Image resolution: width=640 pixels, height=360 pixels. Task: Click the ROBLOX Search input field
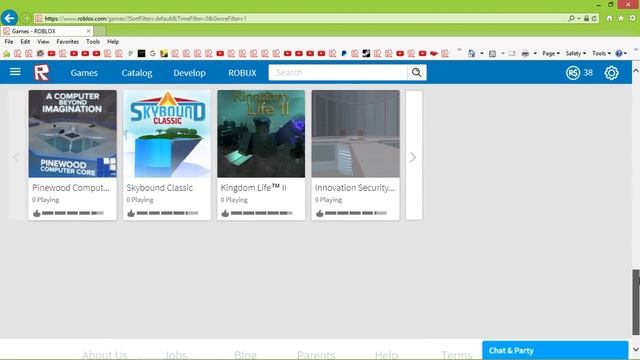click(338, 72)
